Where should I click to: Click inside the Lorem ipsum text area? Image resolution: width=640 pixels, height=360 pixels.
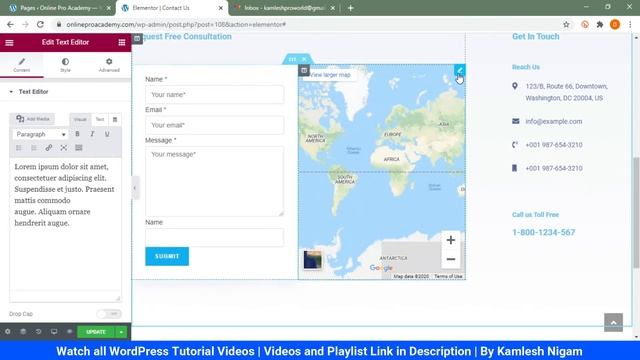[x=65, y=224]
